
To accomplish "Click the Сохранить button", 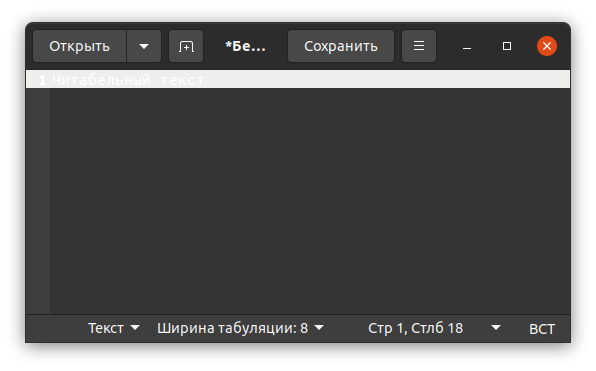I will [341, 46].
